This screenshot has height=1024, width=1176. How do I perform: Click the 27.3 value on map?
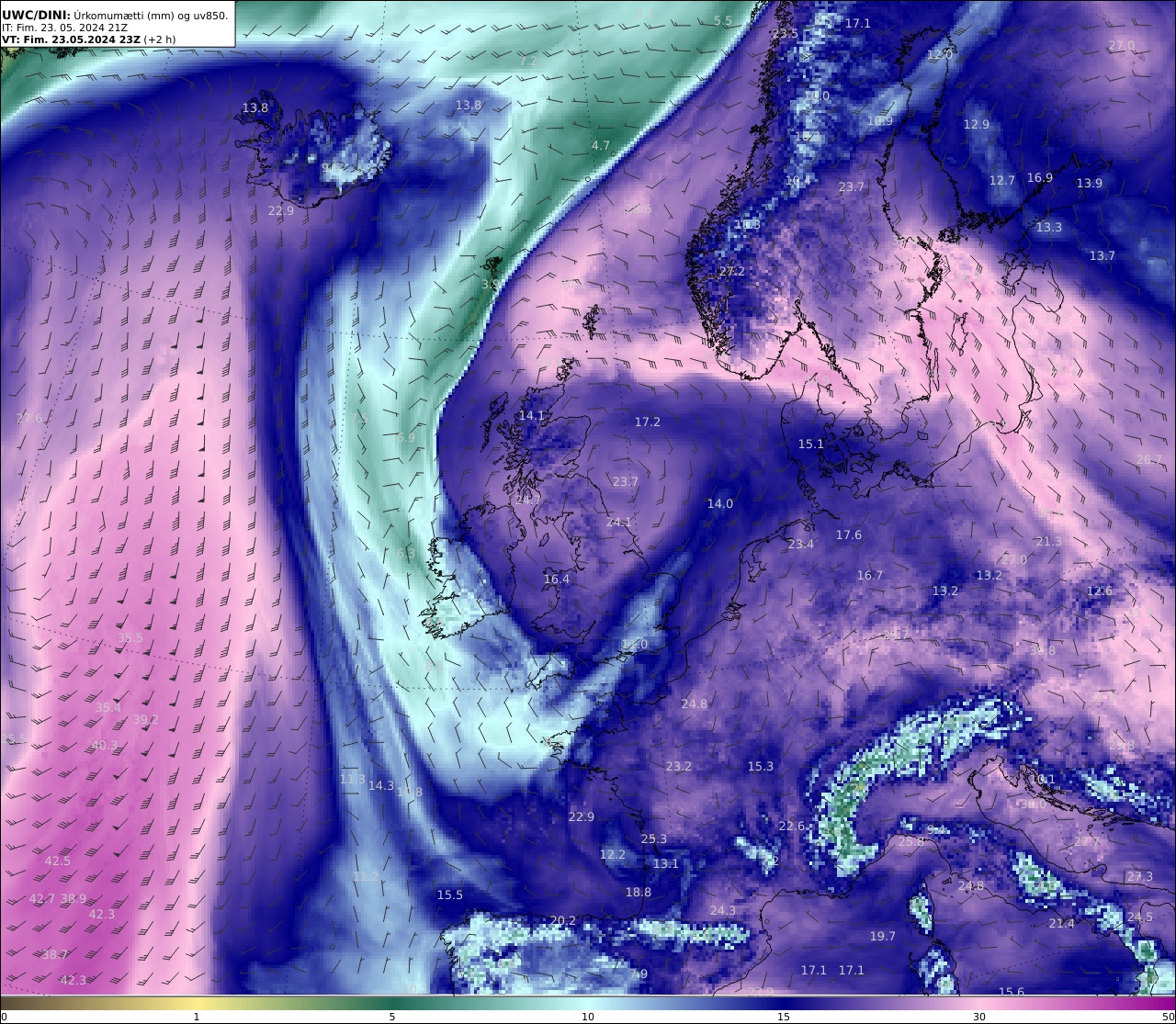coord(1140,877)
